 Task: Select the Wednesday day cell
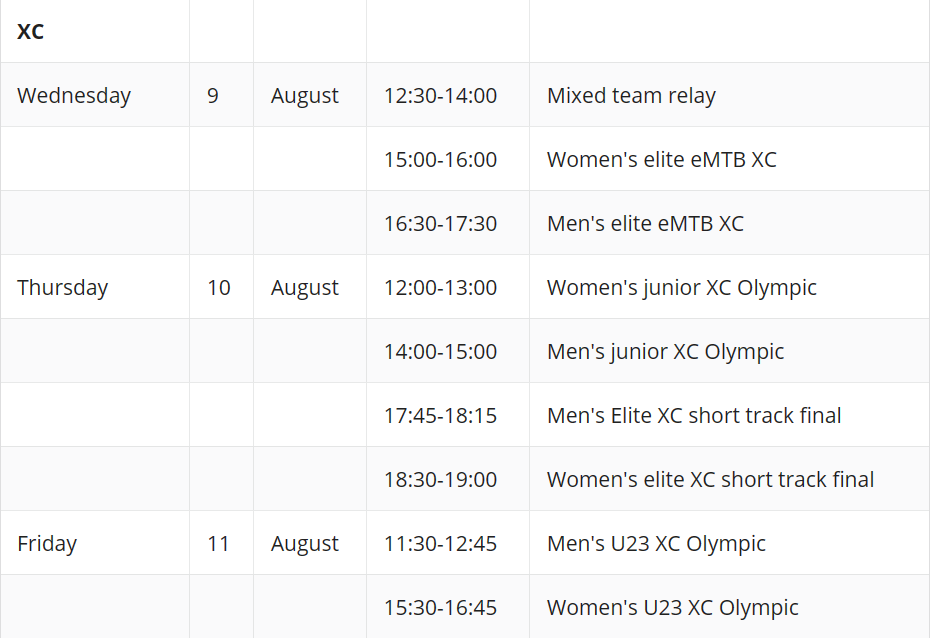pos(95,95)
